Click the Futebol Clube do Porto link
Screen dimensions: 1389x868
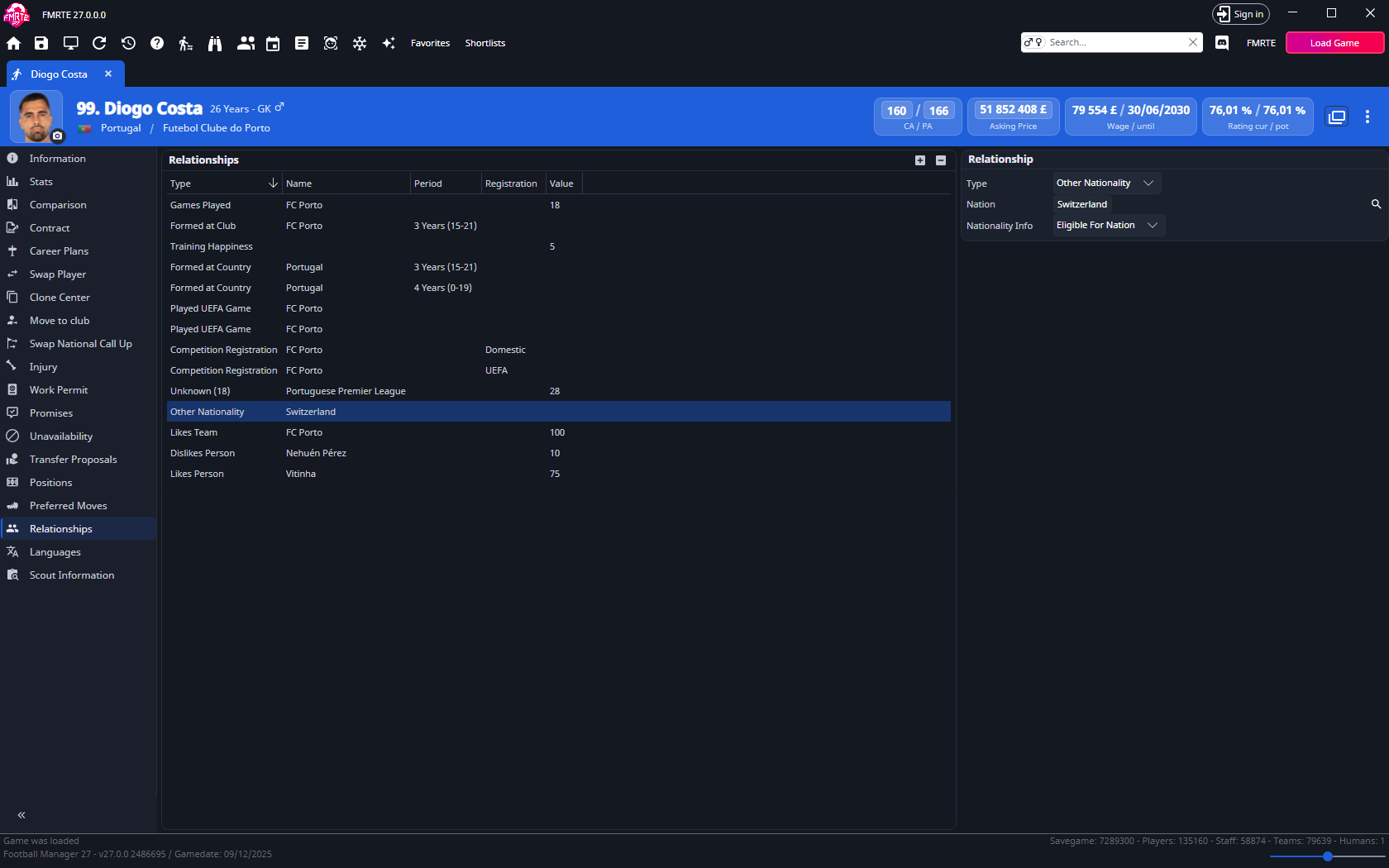pos(217,128)
